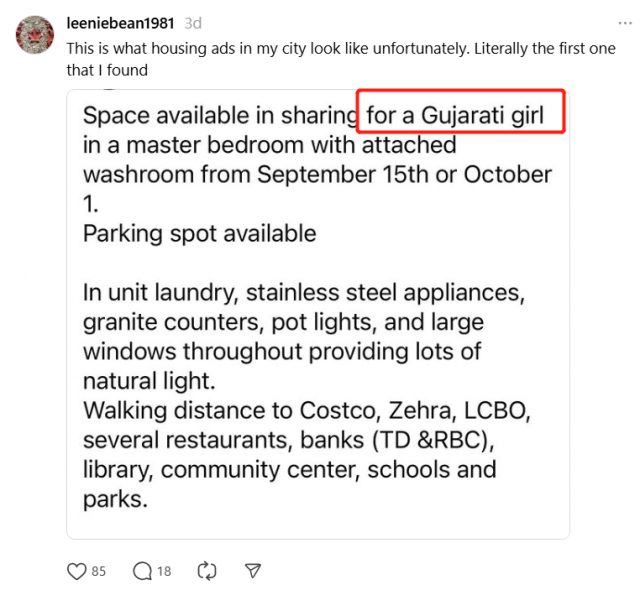Click the "library, community center" line
This screenshot has height=590, width=640.
click(x=290, y=469)
